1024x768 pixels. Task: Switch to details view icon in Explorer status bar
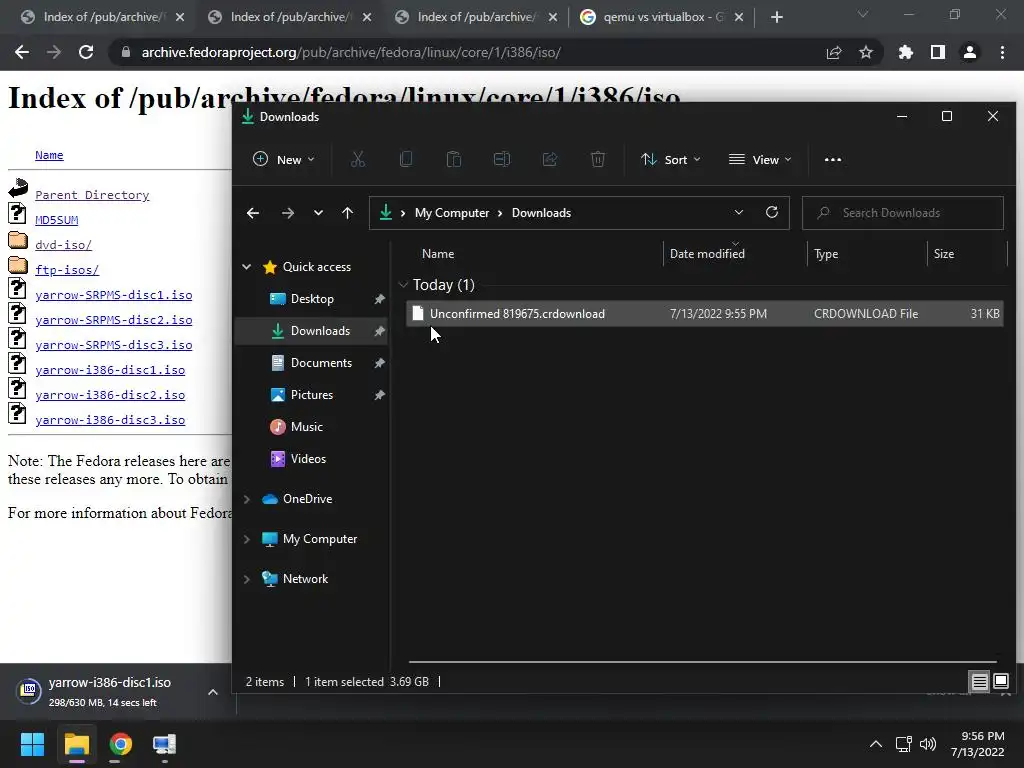980,682
